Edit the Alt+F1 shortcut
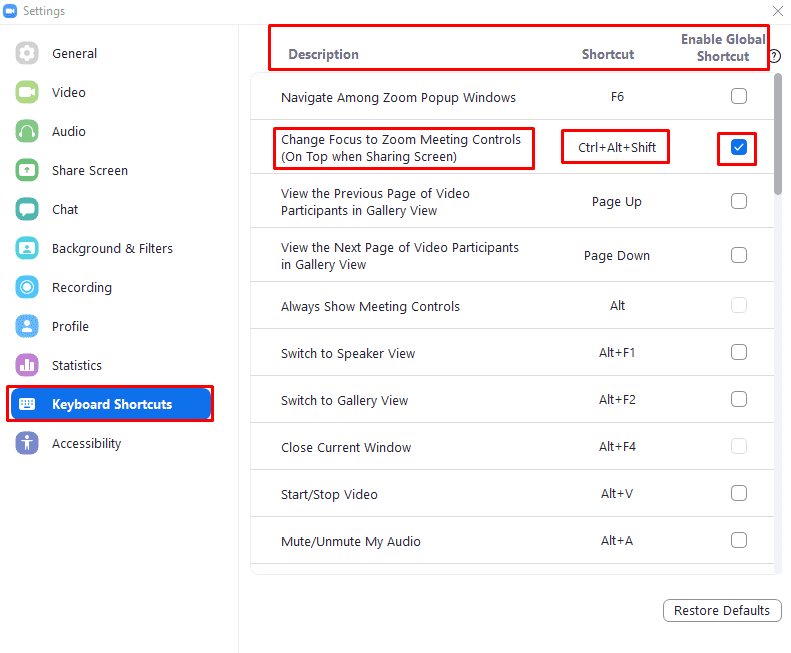 coord(616,352)
